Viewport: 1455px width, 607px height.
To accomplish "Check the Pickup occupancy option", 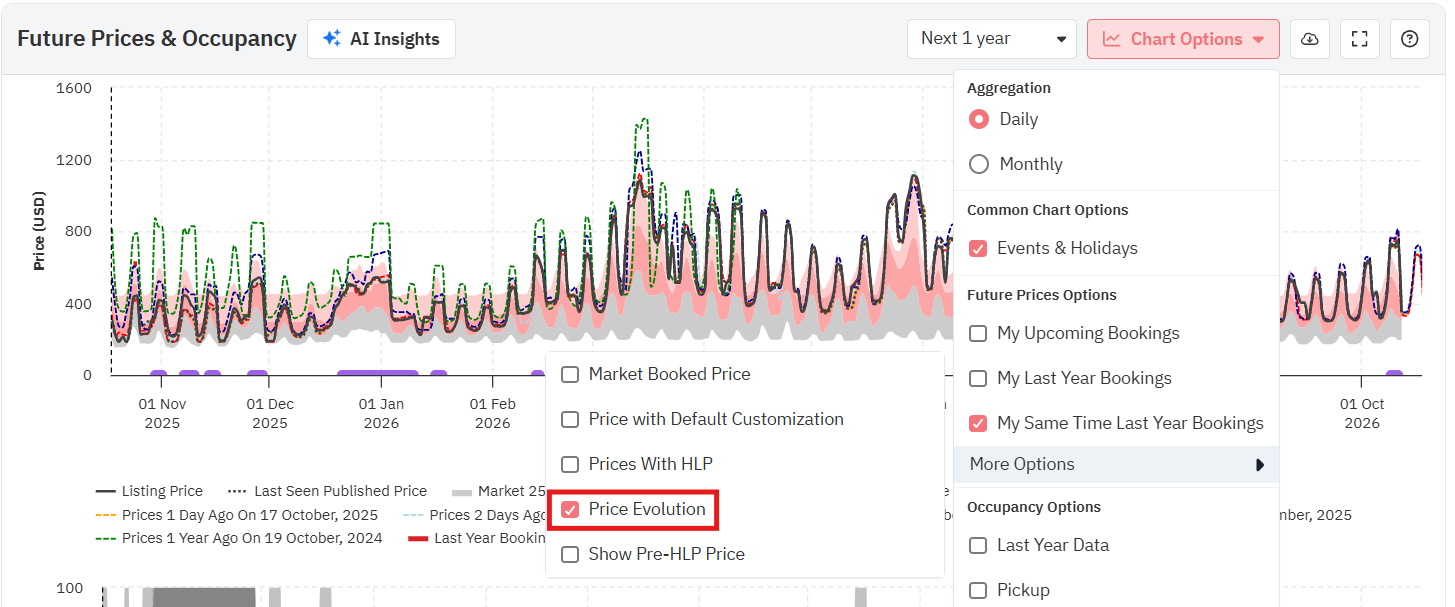I will pos(979,590).
